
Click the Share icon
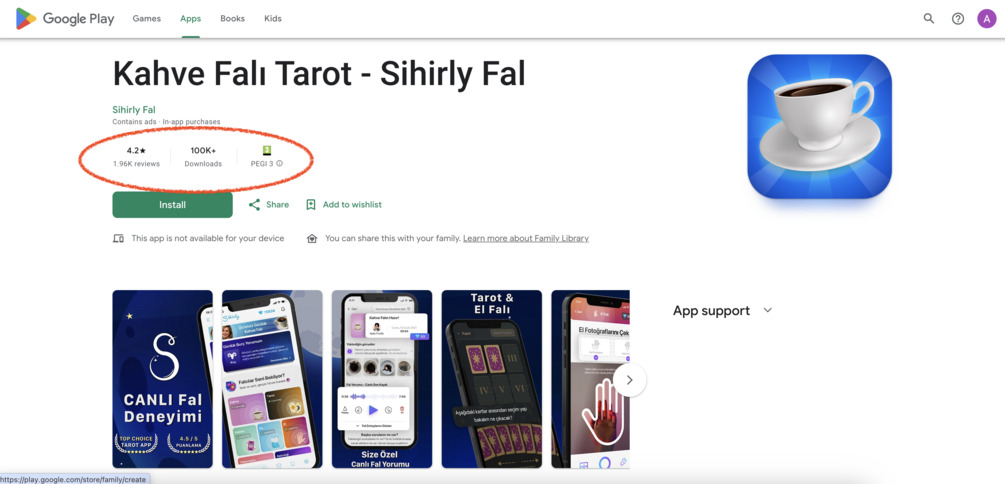[x=254, y=204]
